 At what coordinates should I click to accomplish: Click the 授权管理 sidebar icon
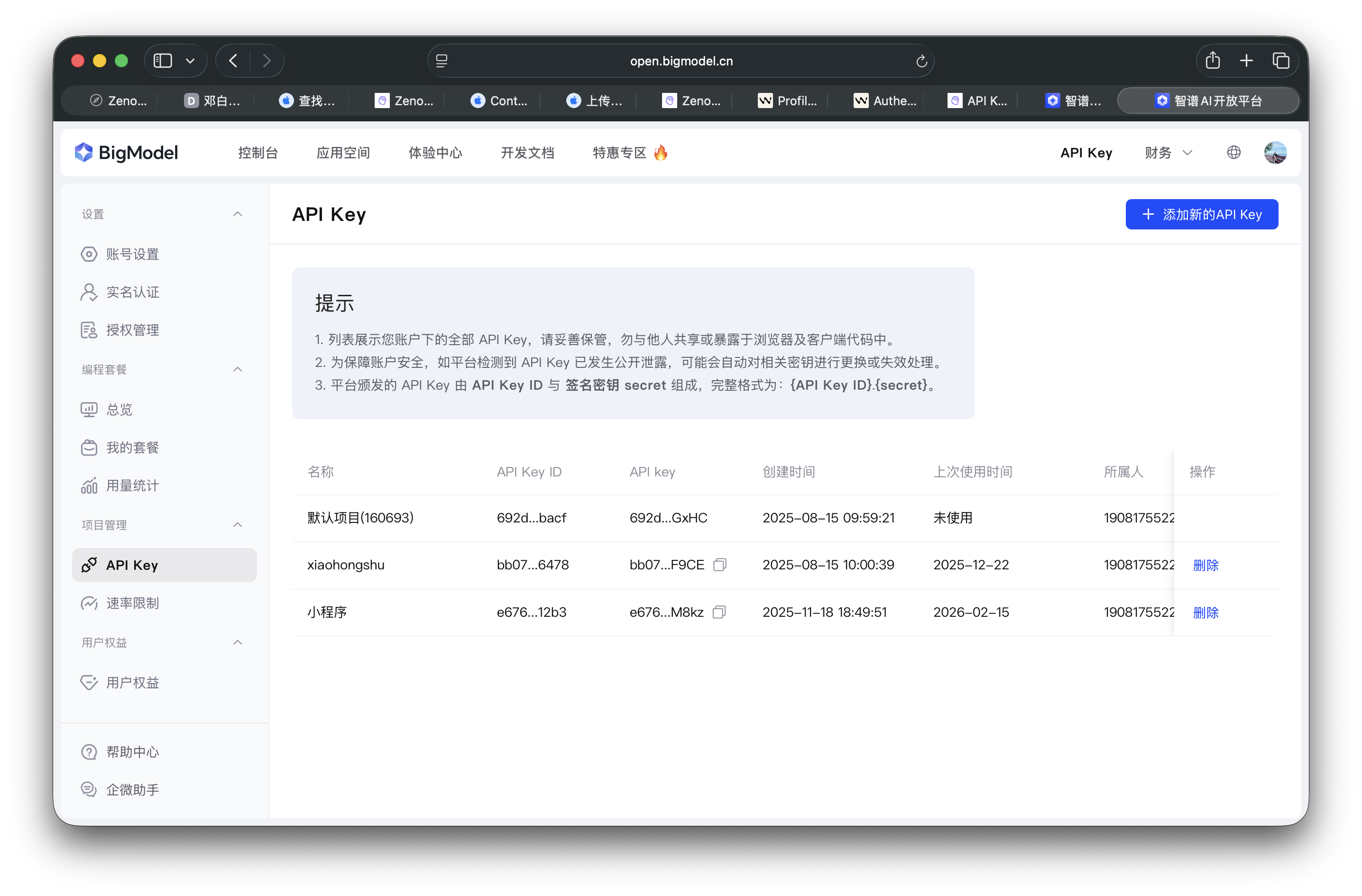89,329
